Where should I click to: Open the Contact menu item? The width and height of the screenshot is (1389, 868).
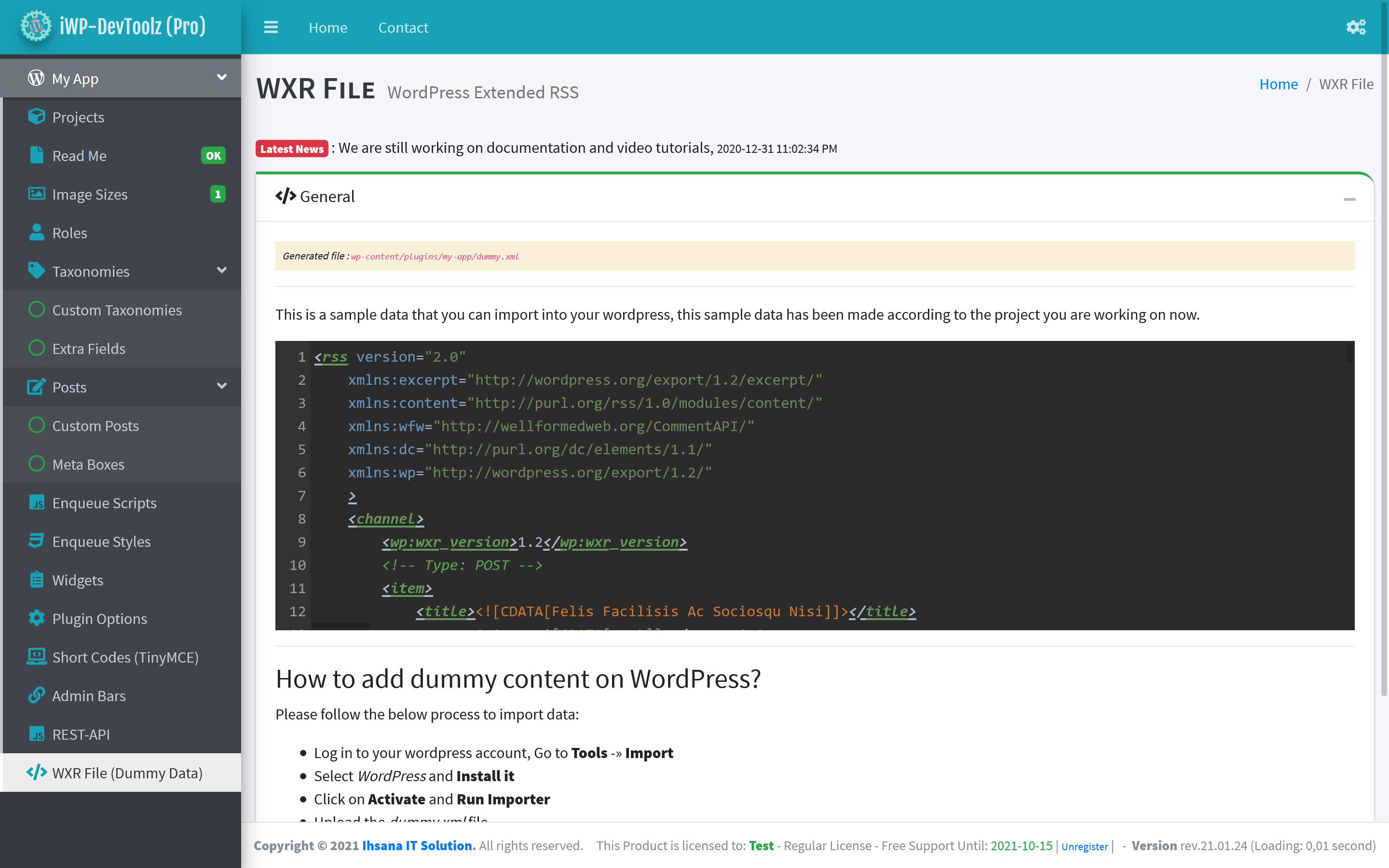(x=403, y=27)
